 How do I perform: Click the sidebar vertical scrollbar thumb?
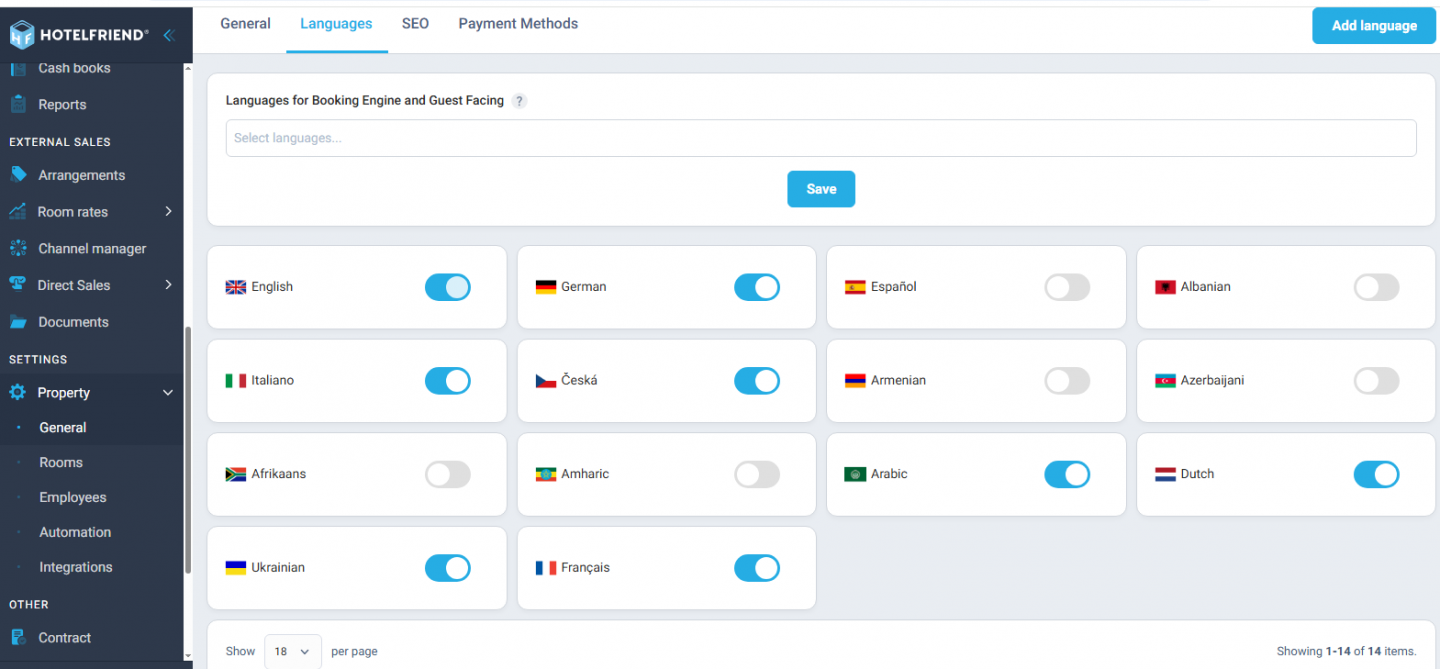[188, 450]
